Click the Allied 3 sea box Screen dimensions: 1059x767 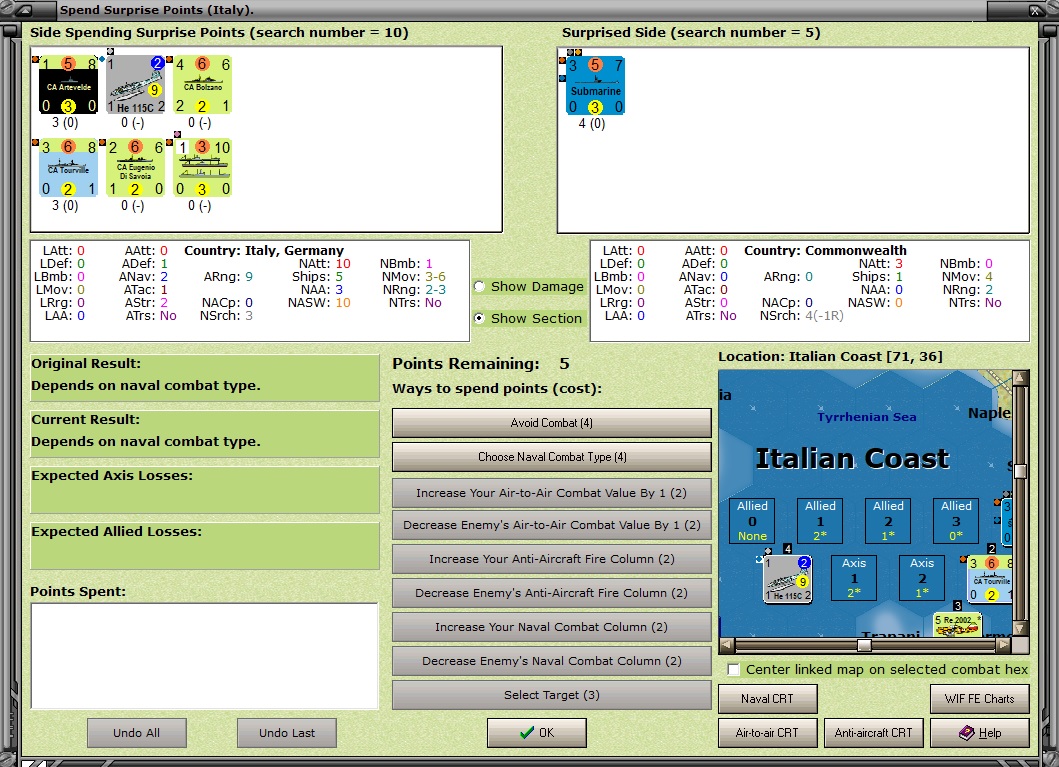956,521
